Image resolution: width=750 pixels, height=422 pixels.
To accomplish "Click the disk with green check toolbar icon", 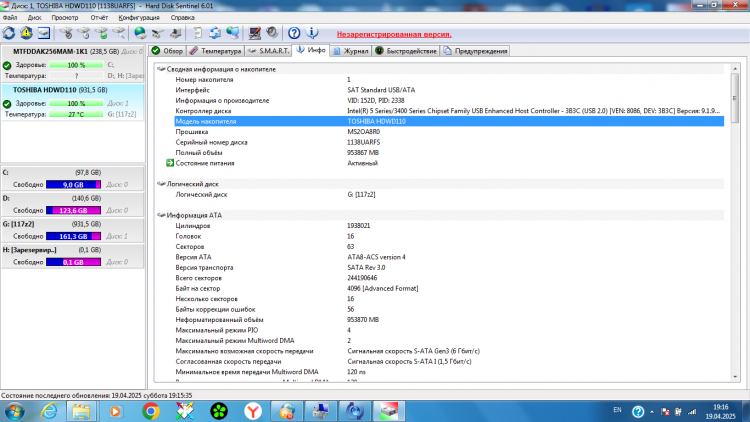I will (101, 33).
